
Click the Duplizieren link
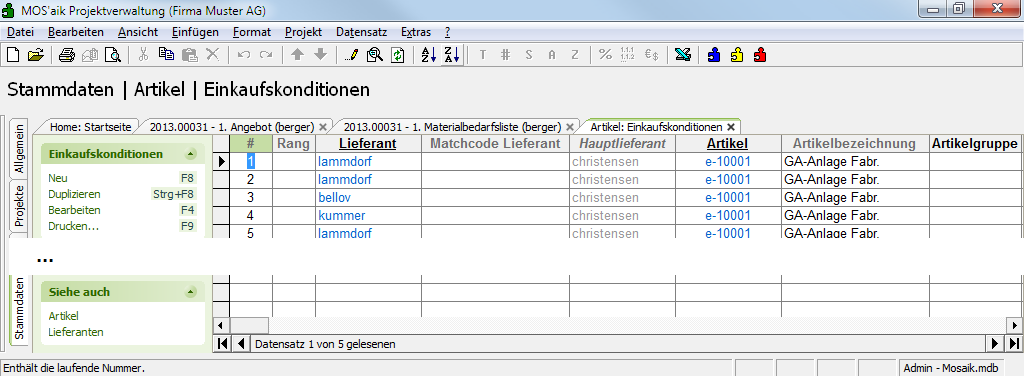click(74, 194)
